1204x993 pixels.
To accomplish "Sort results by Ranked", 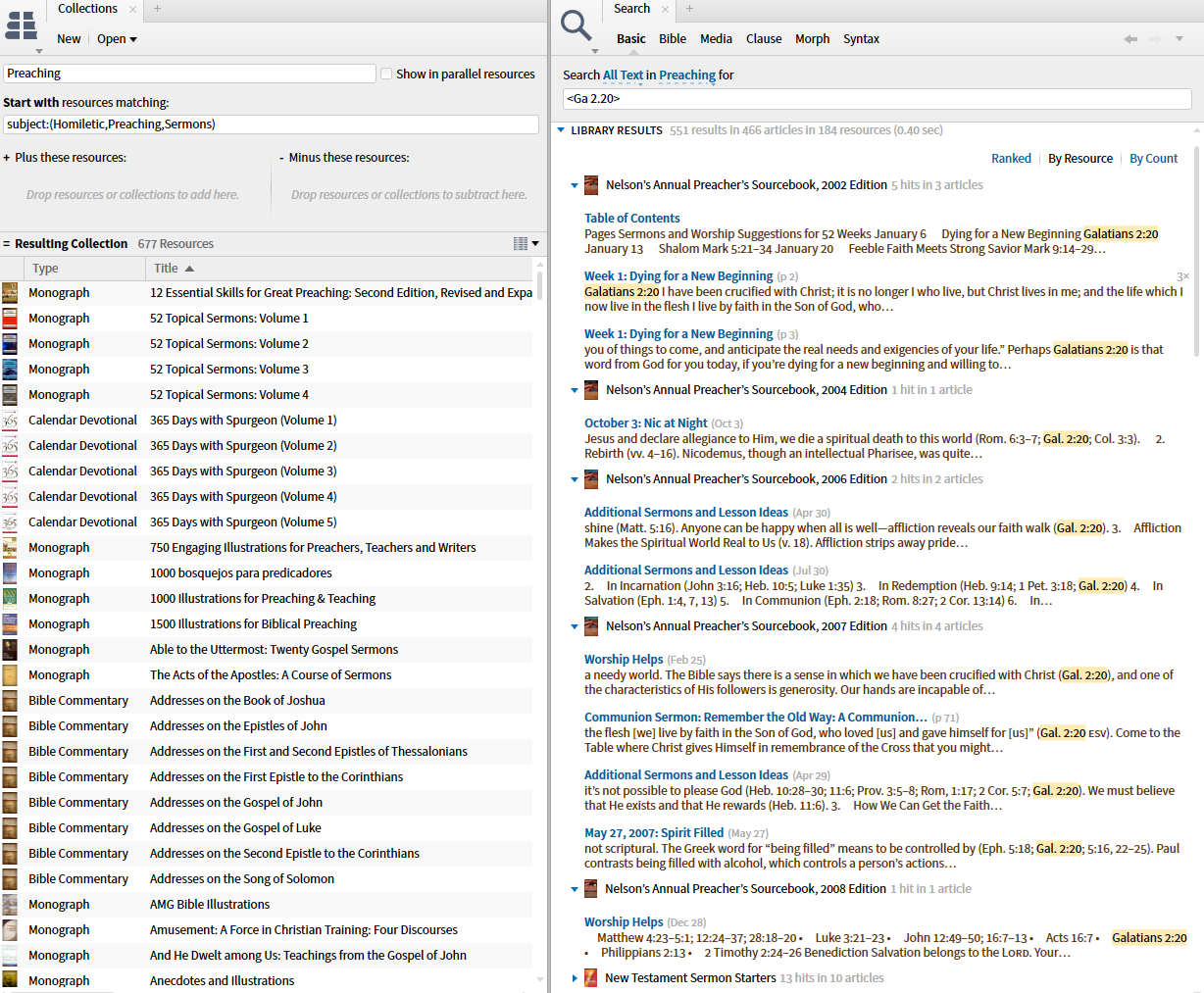I will click(x=1011, y=159).
